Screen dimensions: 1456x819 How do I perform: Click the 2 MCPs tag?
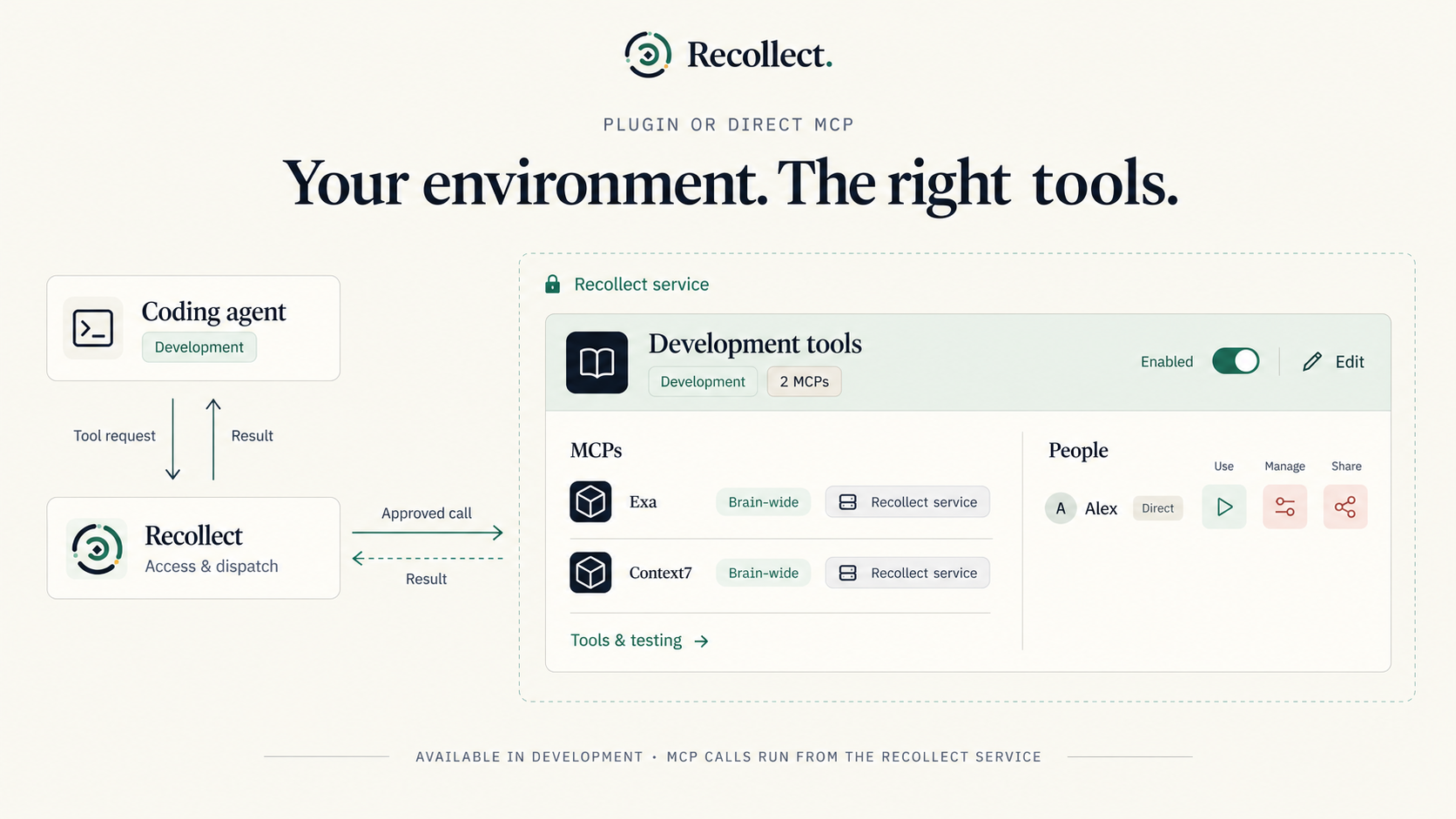point(804,381)
